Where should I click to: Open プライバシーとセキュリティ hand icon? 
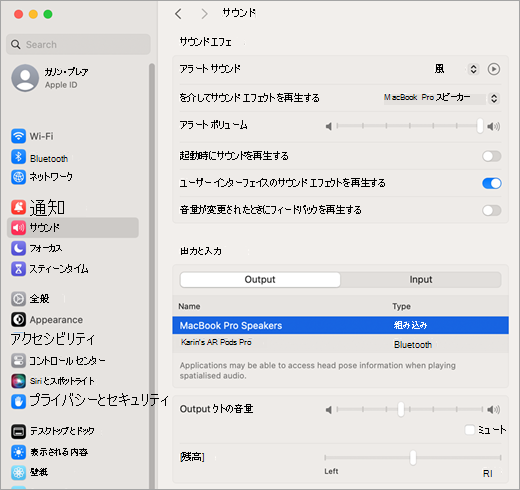[18, 401]
